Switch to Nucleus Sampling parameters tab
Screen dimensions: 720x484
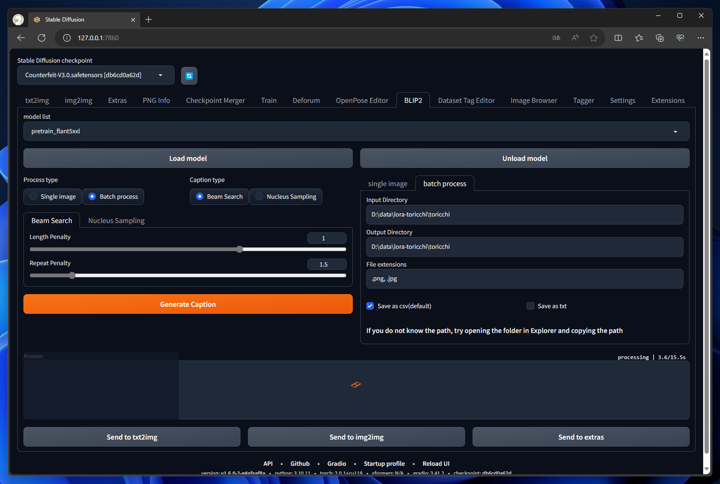tap(116, 220)
